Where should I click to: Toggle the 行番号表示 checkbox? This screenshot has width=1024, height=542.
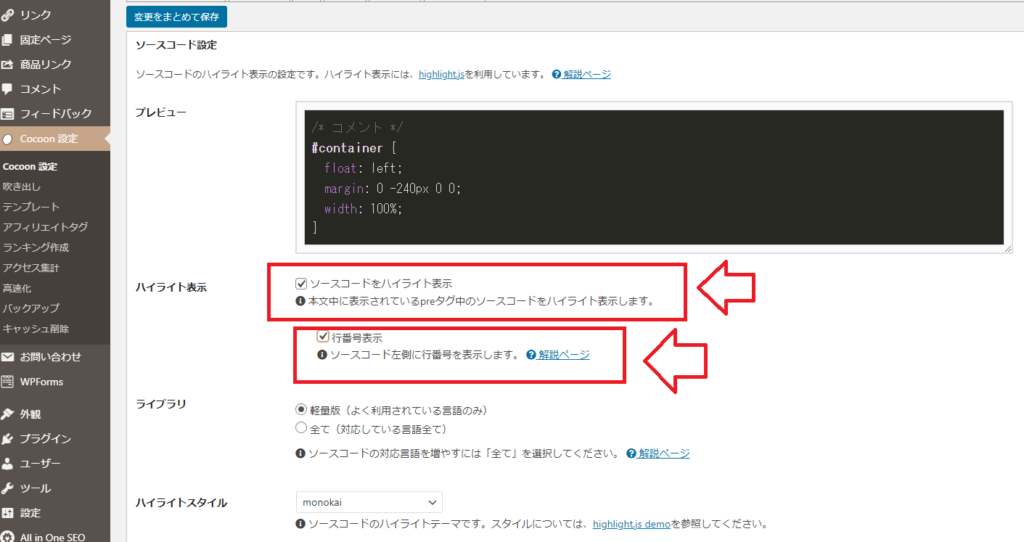tap(323, 337)
